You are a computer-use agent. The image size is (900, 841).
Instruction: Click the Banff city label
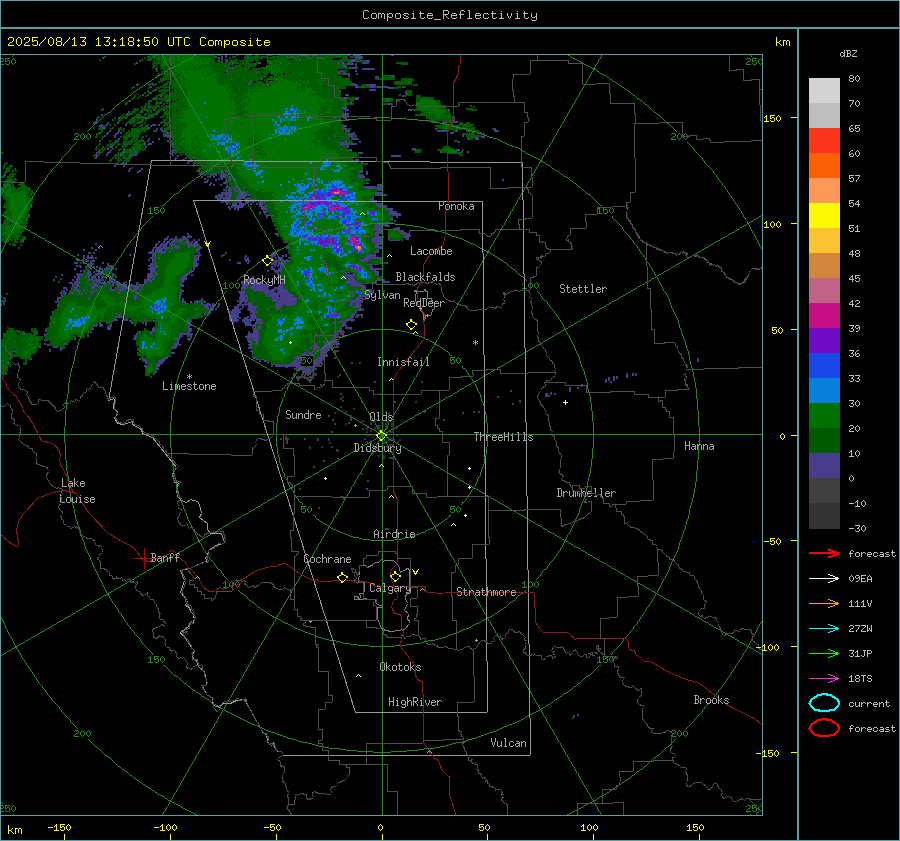pyautogui.click(x=165, y=557)
